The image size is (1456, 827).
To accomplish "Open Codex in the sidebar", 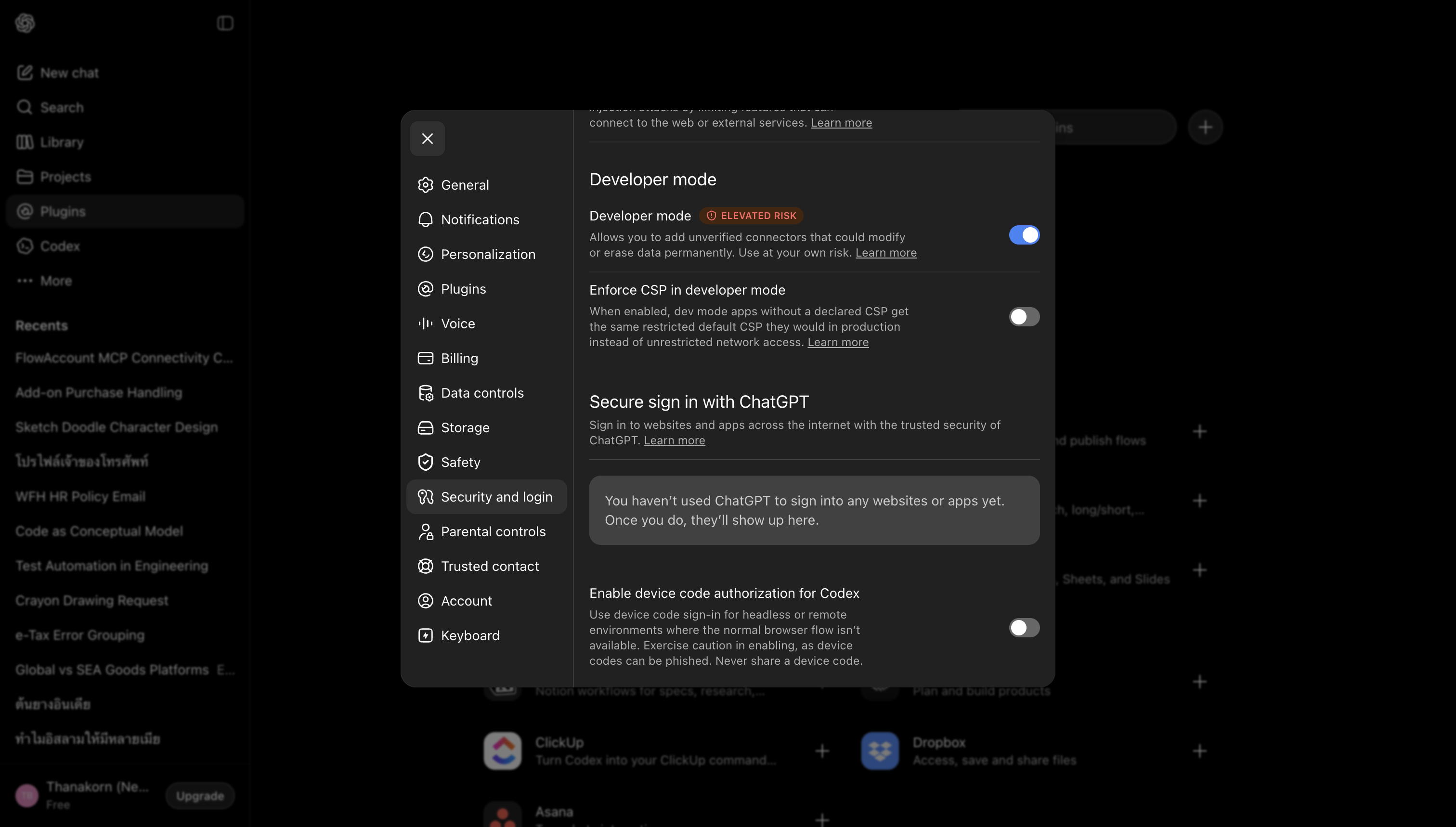I will point(125,246).
